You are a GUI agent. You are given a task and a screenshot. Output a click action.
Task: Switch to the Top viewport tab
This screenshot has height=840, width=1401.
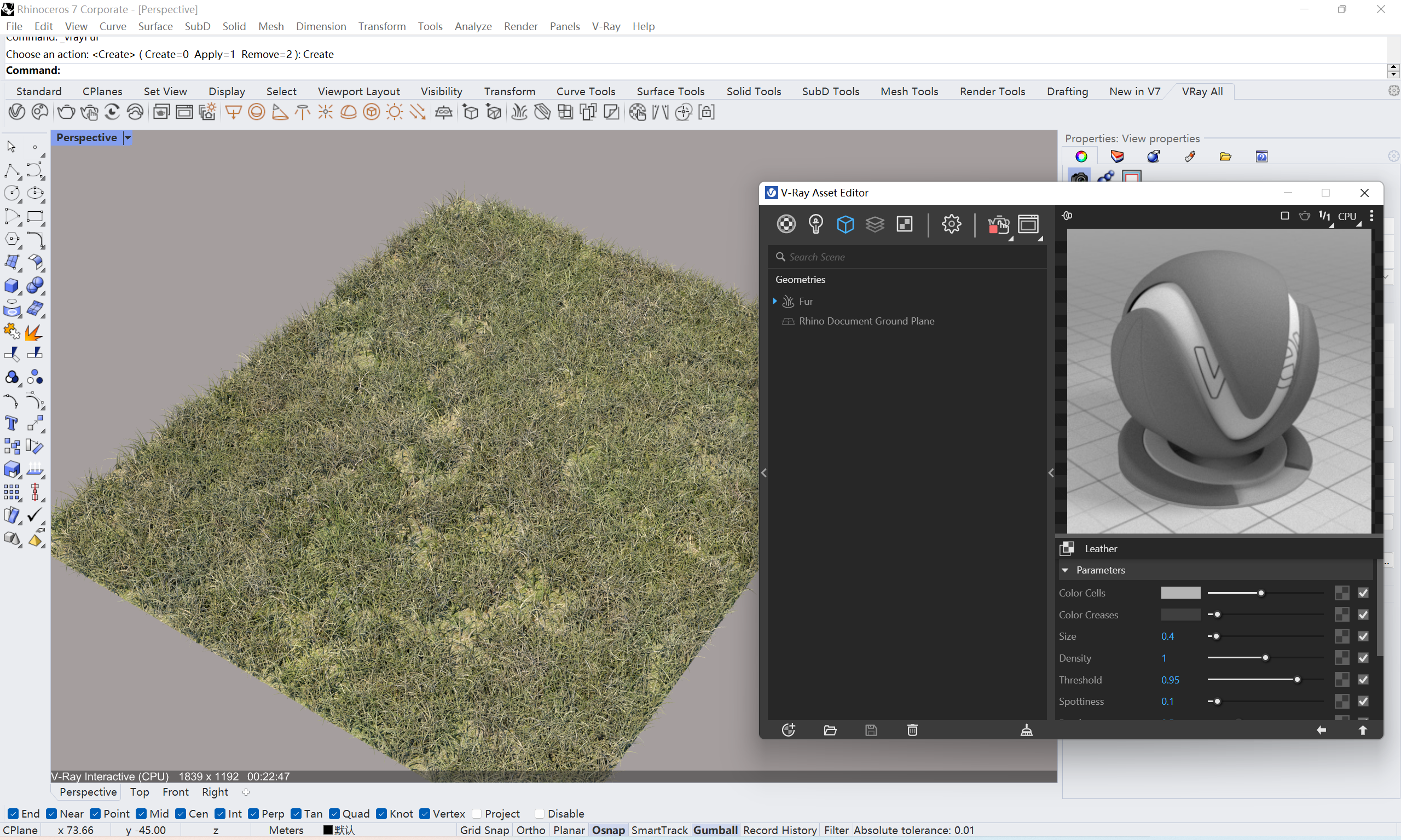point(139,792)
